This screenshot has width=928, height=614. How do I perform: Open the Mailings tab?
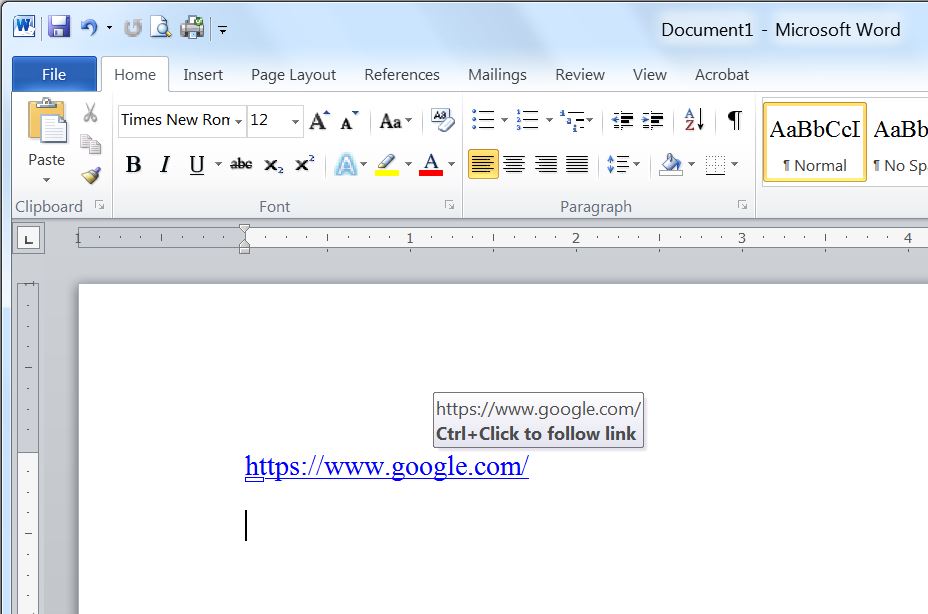pos(497,75)
